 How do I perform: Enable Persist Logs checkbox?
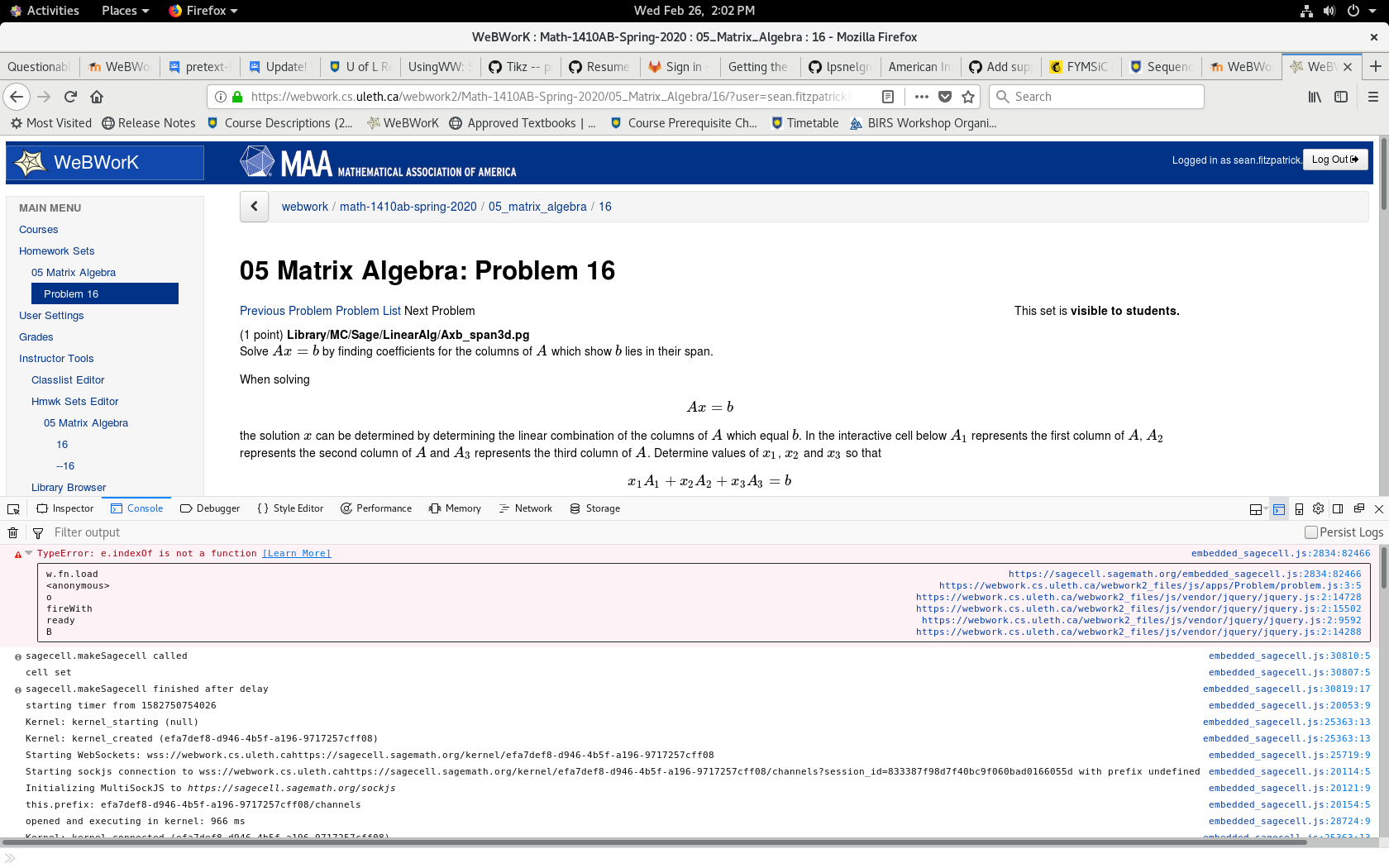pyautogui.click(x=1310, y=532)
